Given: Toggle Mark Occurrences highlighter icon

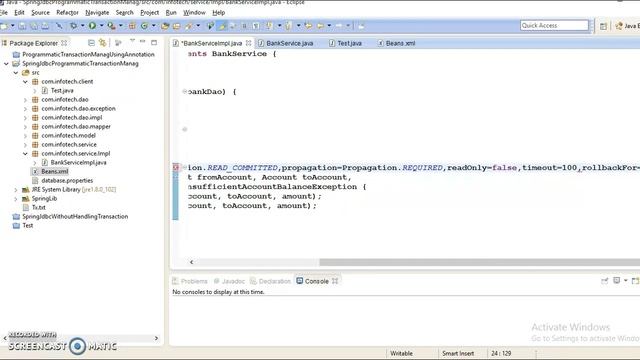Looking at the screenshot, I should 222,26.
